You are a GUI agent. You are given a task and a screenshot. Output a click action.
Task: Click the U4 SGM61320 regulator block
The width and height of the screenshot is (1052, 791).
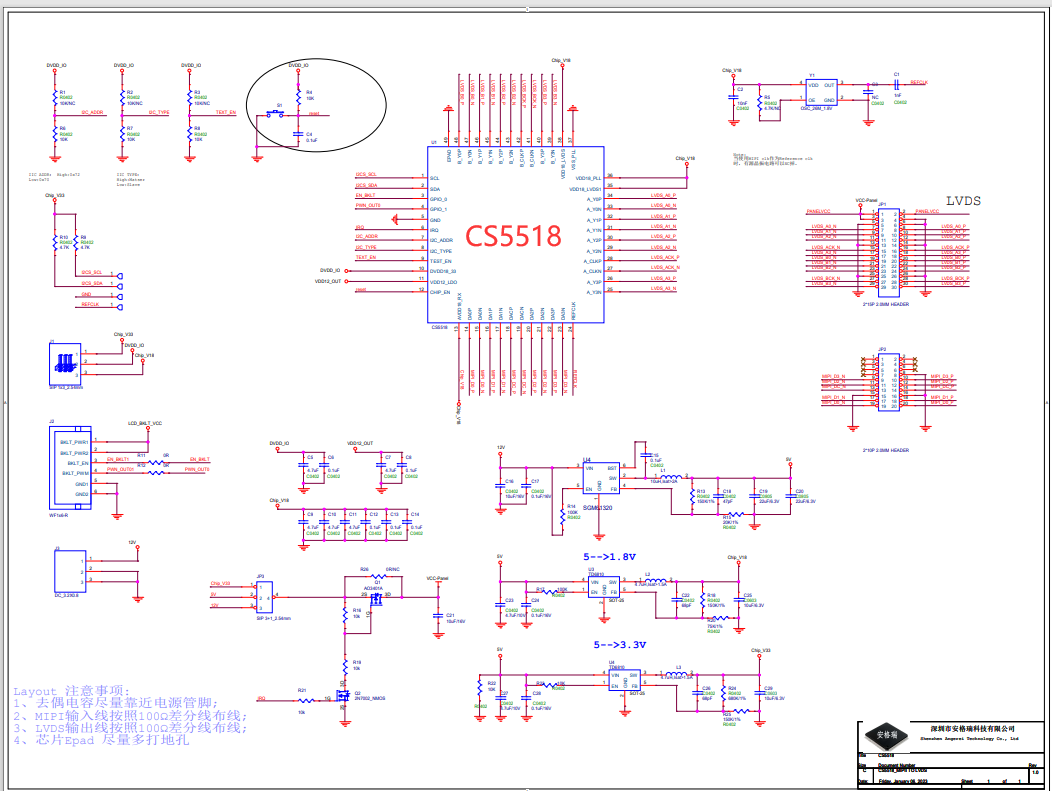601,478
